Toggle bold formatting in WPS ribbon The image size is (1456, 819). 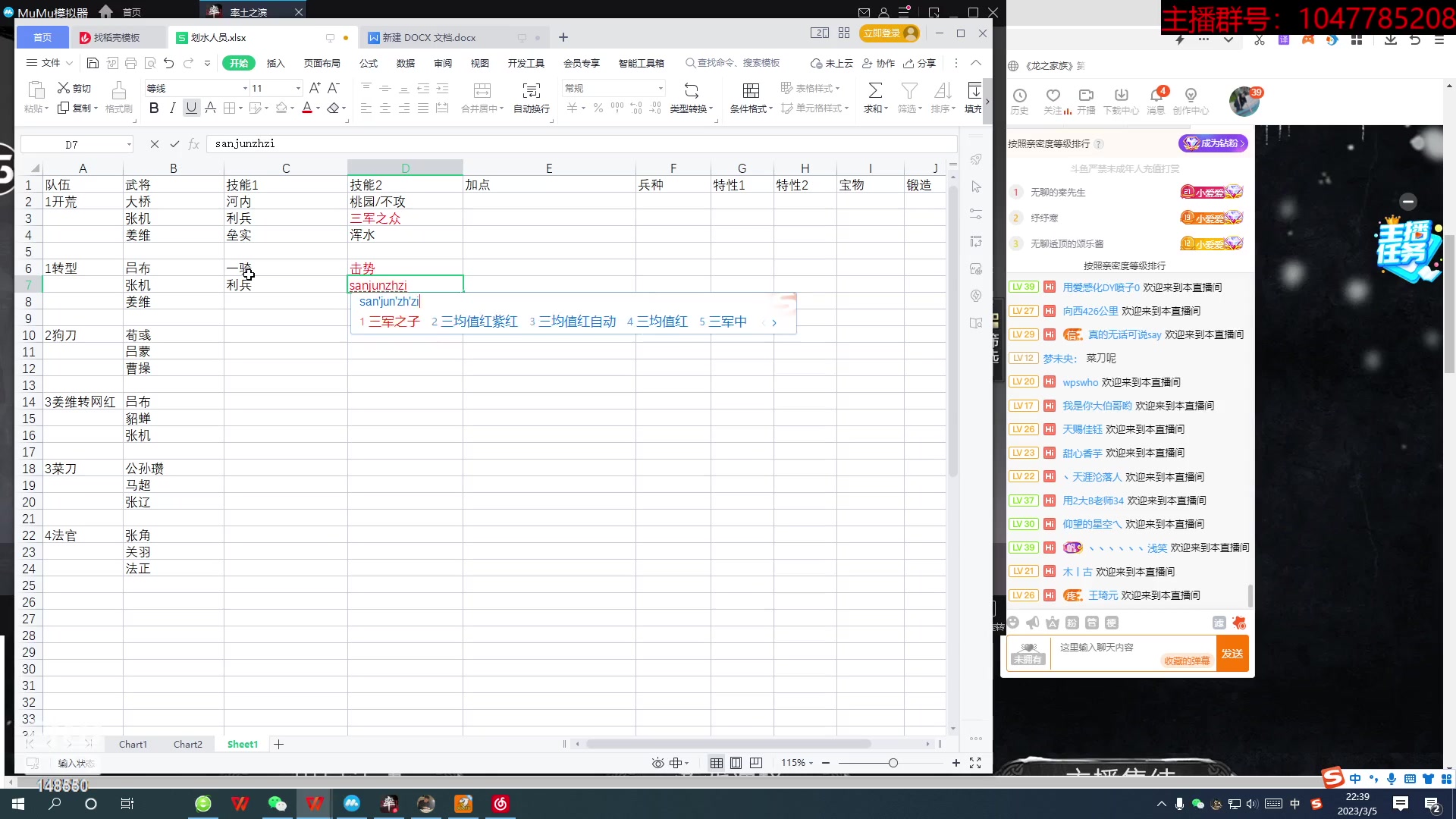point(154,108)
